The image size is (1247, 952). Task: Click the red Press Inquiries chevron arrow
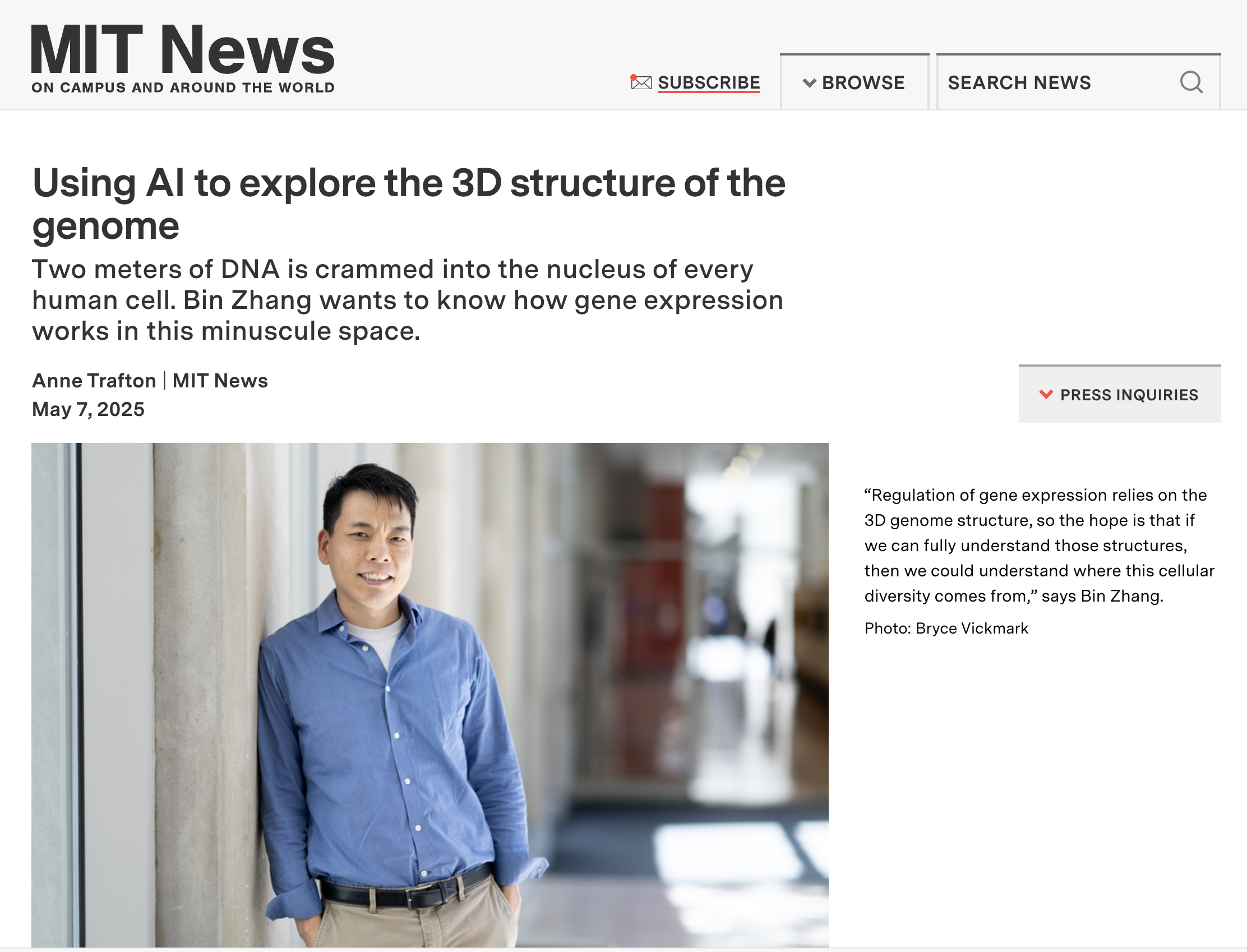[x=1046, y=394]
